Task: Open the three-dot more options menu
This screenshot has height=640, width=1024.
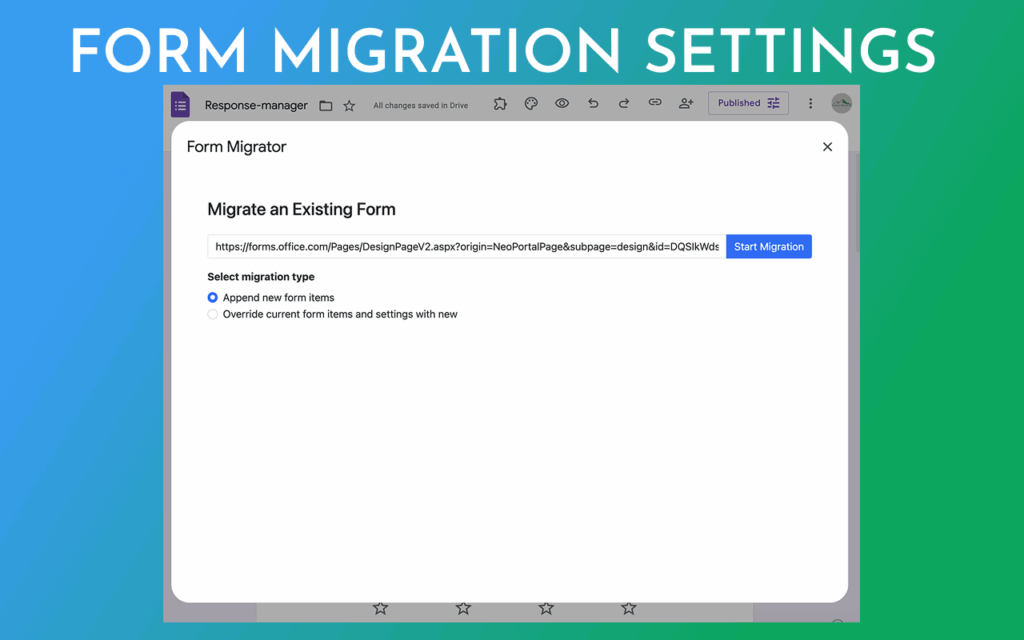Action: 810,103
